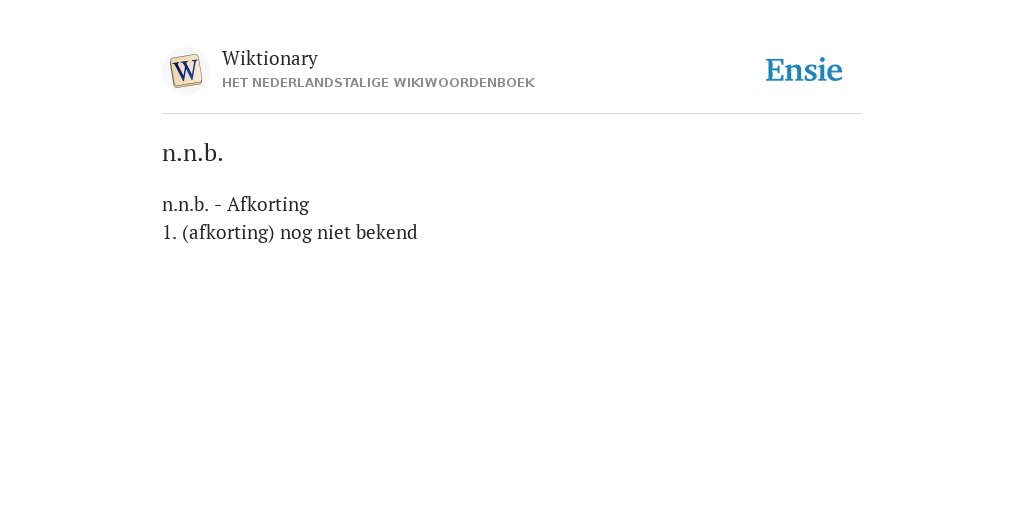The height and width of the screenshot is (512, 1024).
Task: Click the letter E of the Ensie logo
Action: pyautogui.click(x=775, y=70)
